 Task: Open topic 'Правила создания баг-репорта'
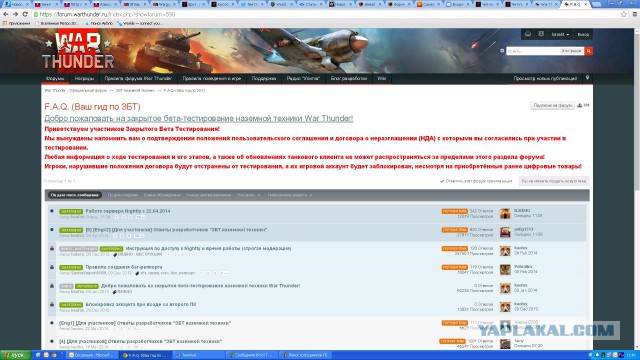coord(124,267)
